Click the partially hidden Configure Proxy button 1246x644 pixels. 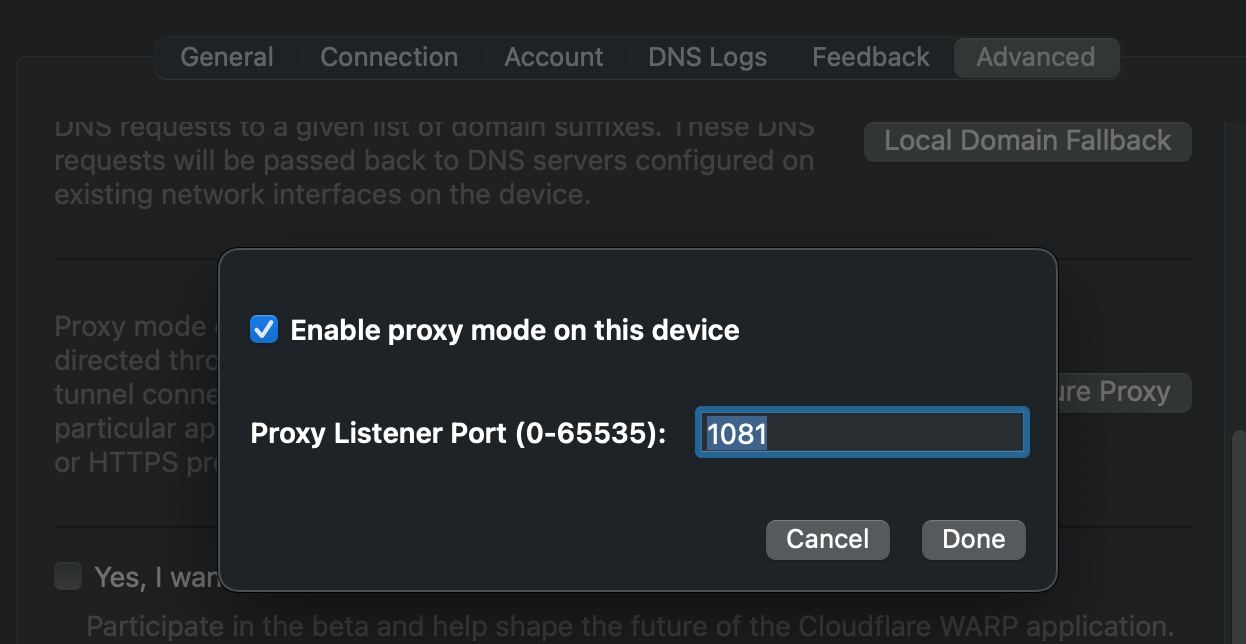point(1124,392)
